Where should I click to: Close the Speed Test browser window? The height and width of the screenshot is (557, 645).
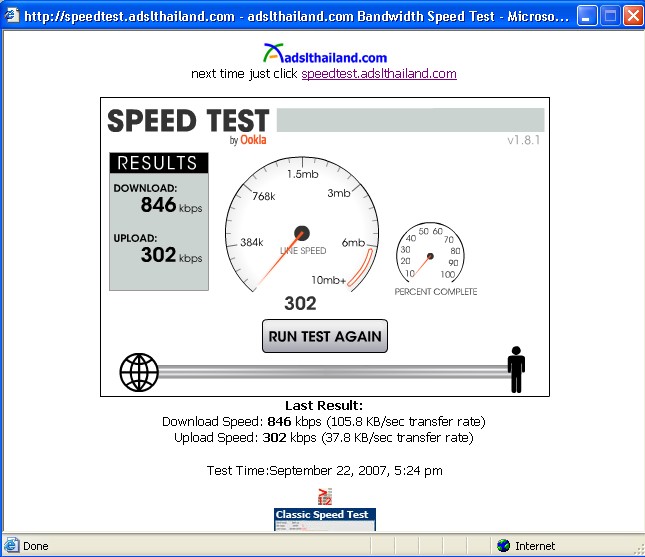point(633,16)
